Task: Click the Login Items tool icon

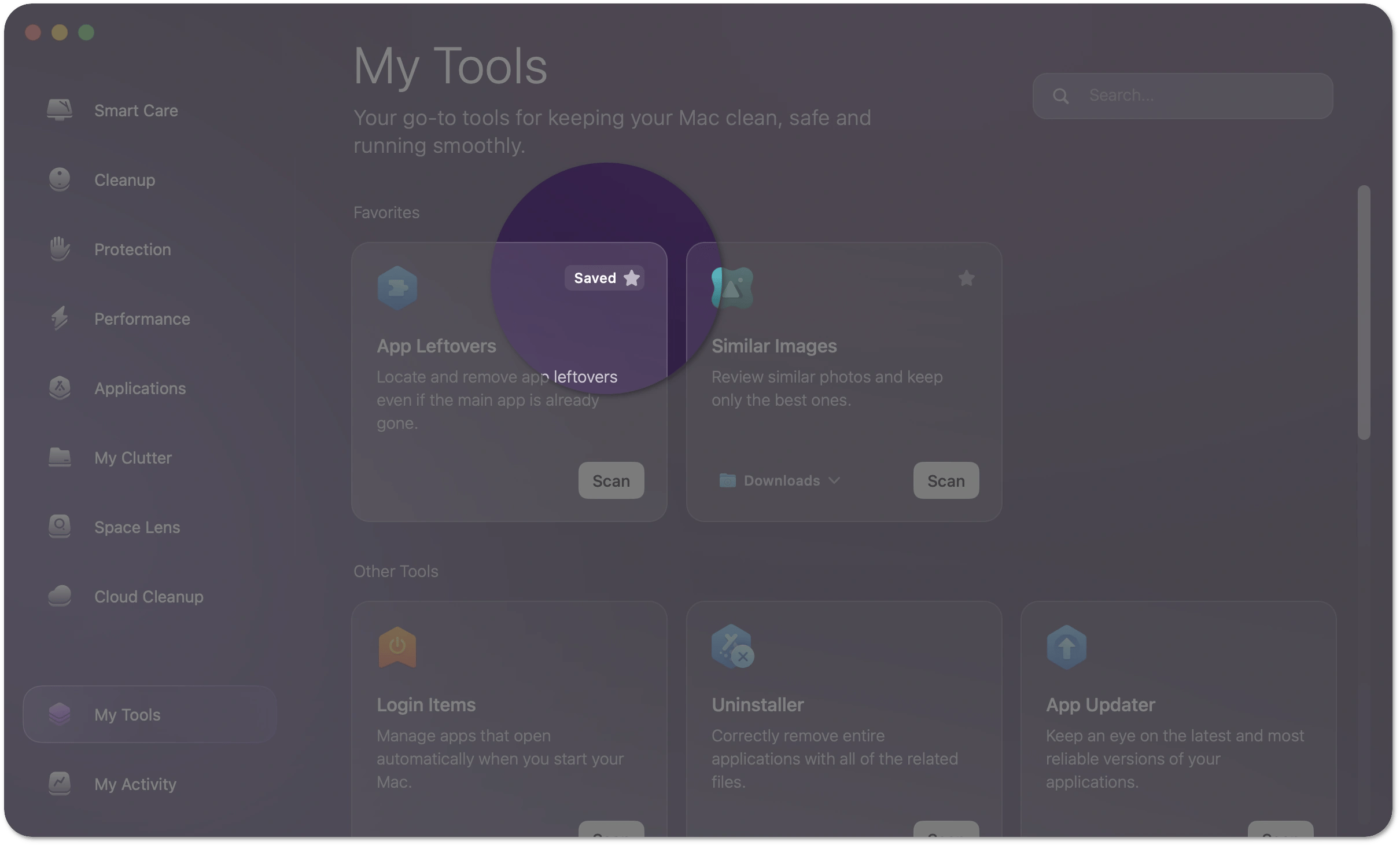Action: click(397, 646)
